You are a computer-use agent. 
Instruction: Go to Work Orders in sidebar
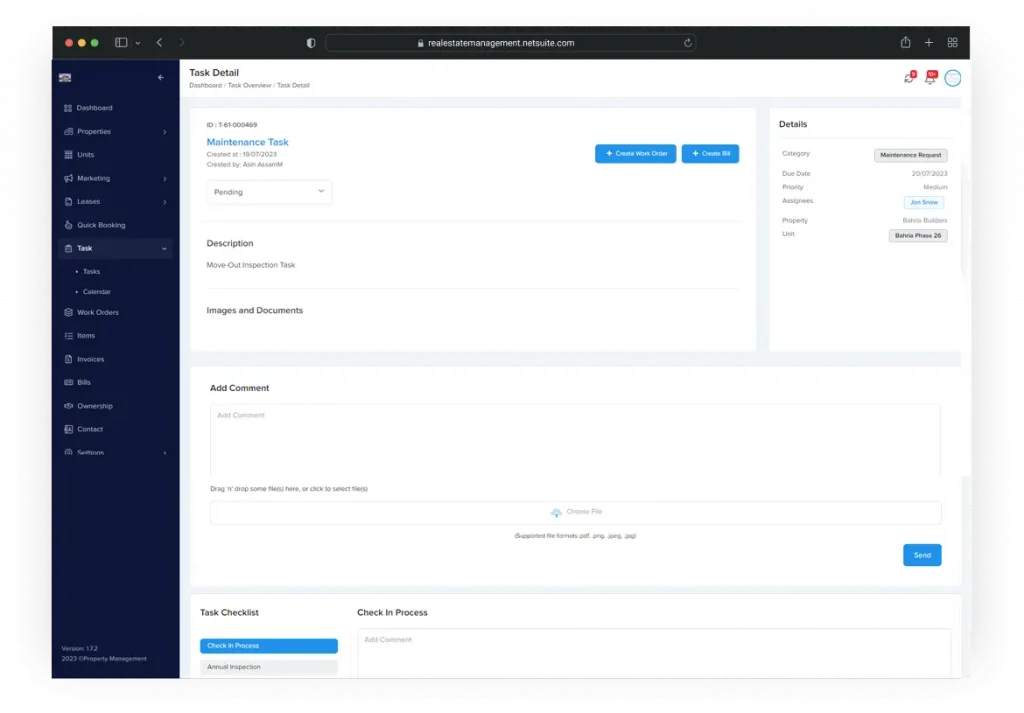(97, 313)
